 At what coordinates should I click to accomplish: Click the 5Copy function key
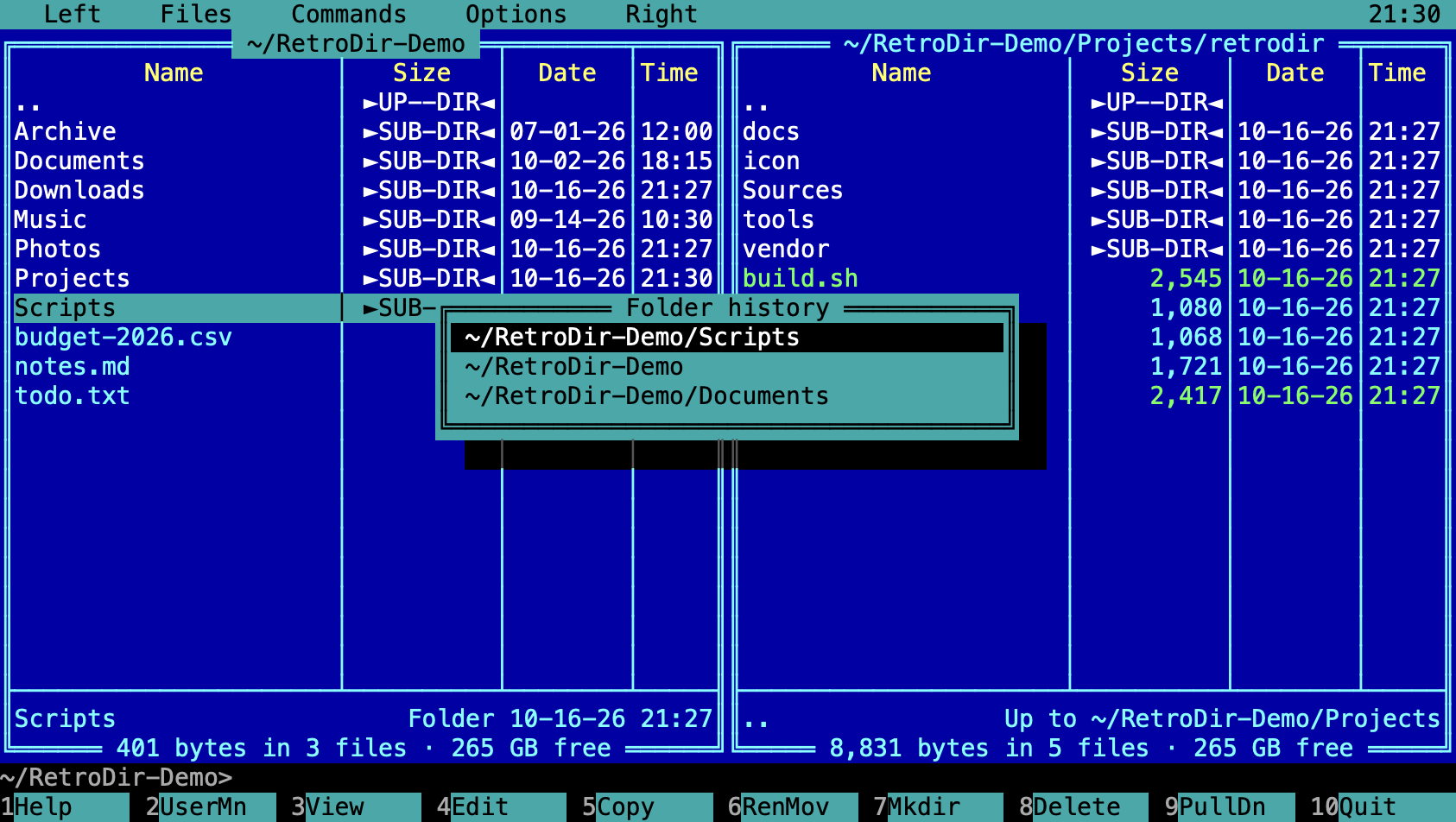click(647, 807)
